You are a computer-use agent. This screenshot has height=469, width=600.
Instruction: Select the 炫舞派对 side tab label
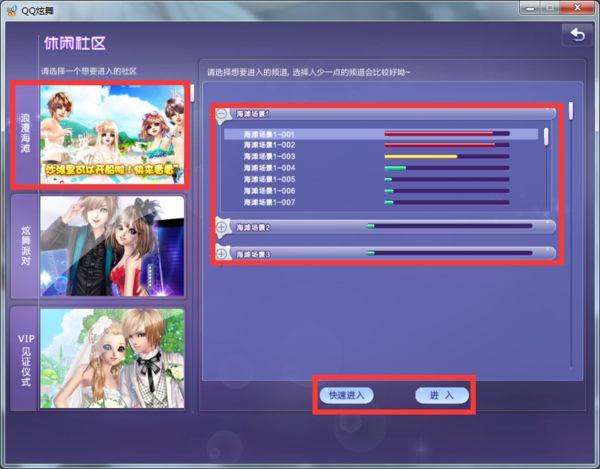[x=25, y=245]
